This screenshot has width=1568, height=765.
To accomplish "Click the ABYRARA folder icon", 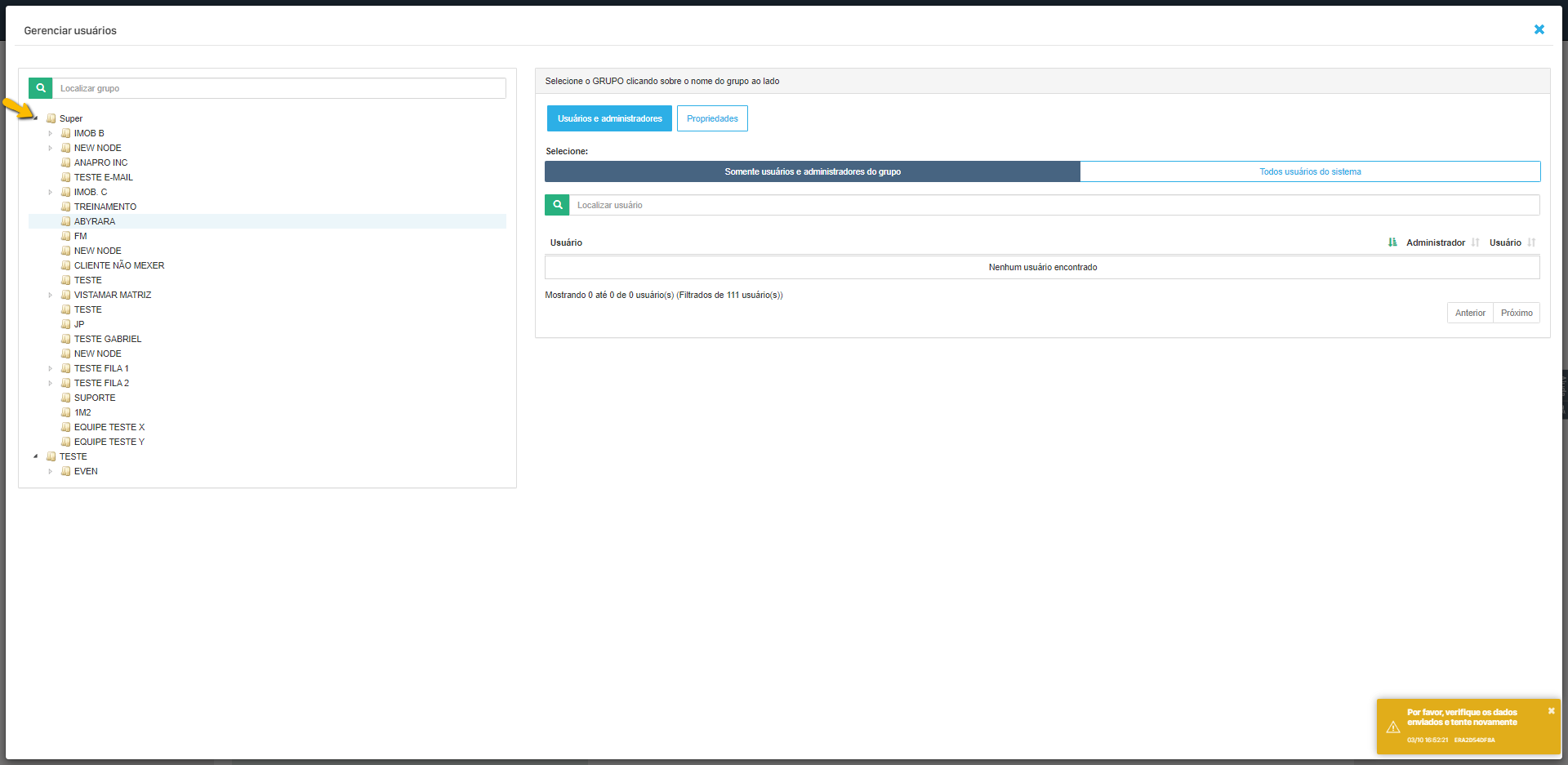I will tap(66, 221).
